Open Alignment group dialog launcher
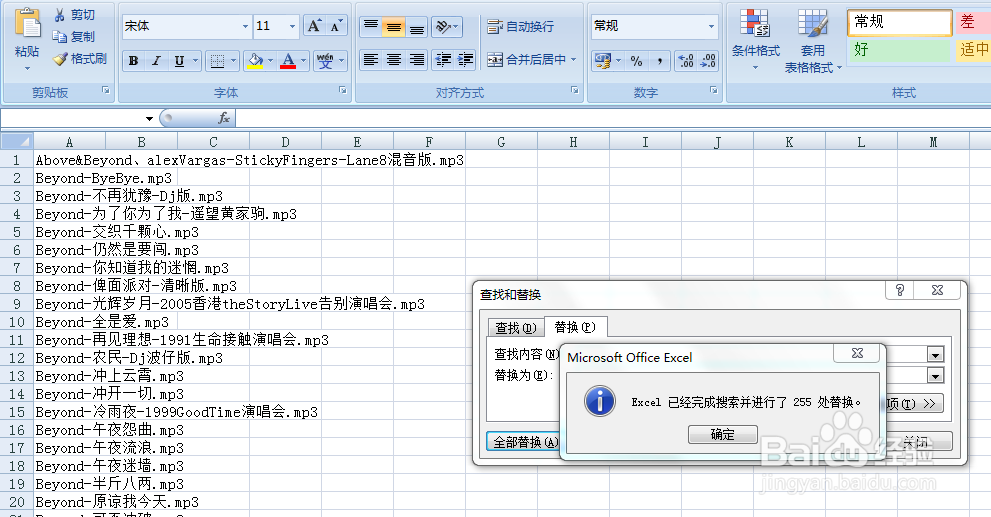991x517 pixels. pyautogui.click(x=575, y=90)
